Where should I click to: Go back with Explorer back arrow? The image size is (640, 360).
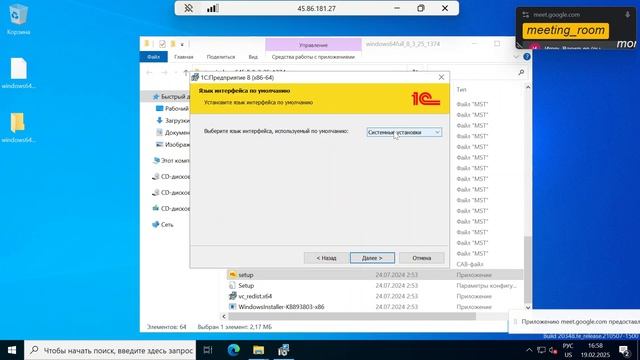[x=149, y=73]
